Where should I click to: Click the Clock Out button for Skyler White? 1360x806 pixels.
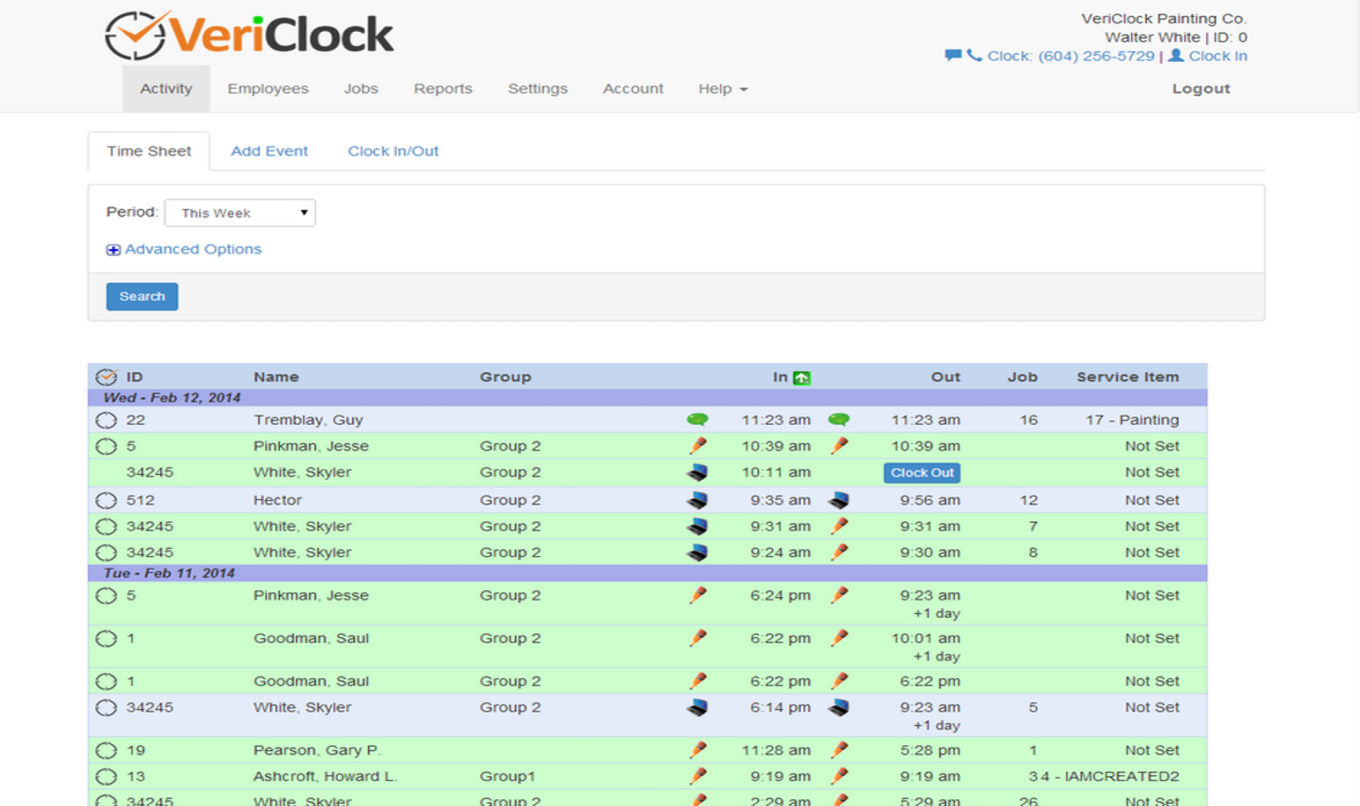coord(921,472)
